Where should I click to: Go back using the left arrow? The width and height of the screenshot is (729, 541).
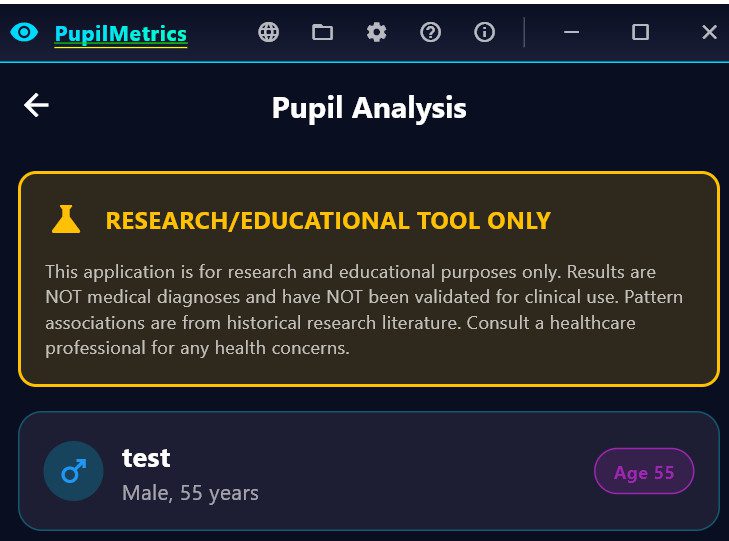(37, 105)
